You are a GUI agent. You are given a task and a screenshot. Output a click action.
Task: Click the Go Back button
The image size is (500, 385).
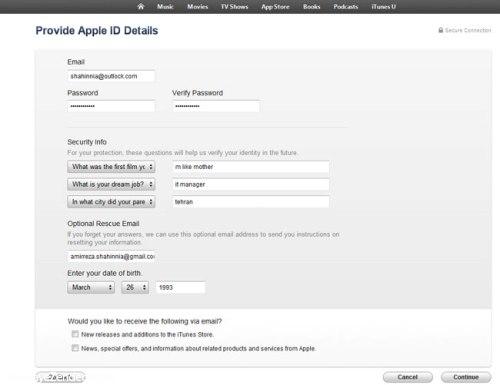point(60,377)
